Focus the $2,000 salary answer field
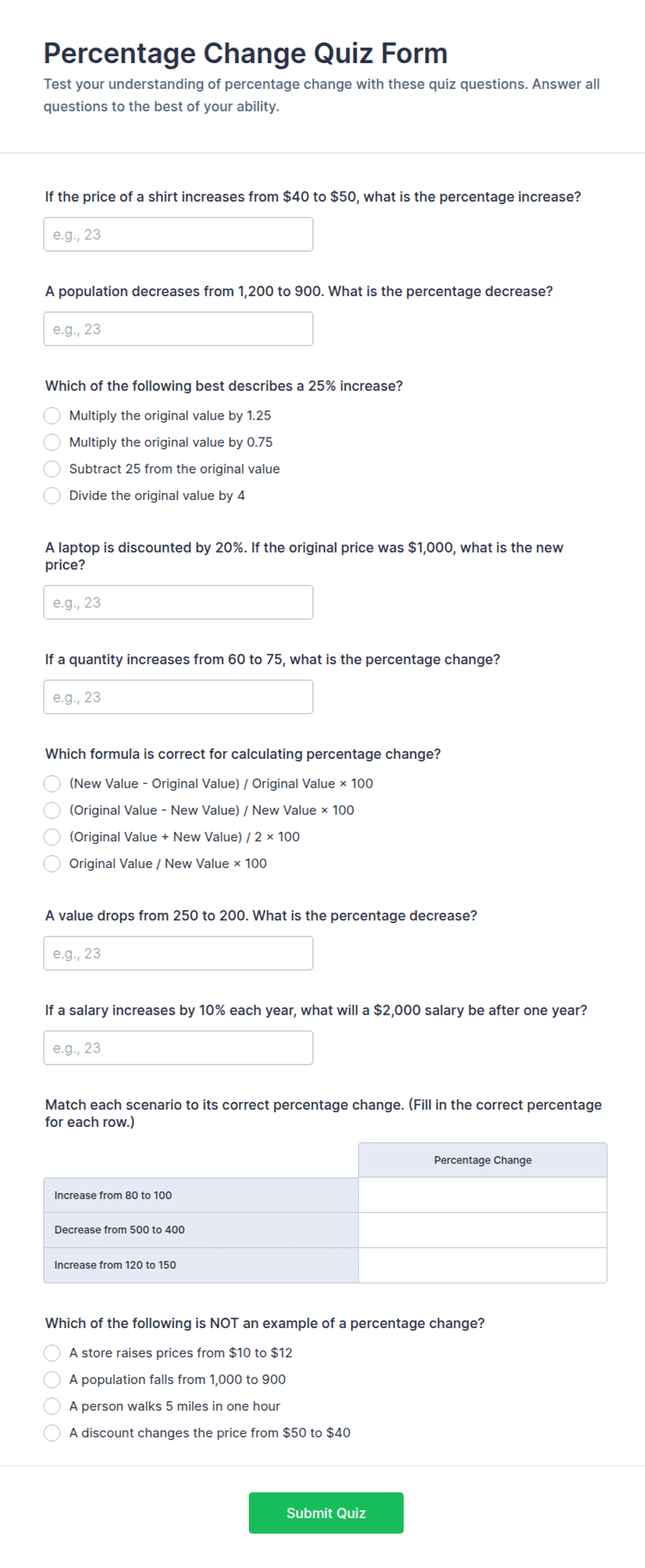Screen dimensions: 645x1568 178,1048
